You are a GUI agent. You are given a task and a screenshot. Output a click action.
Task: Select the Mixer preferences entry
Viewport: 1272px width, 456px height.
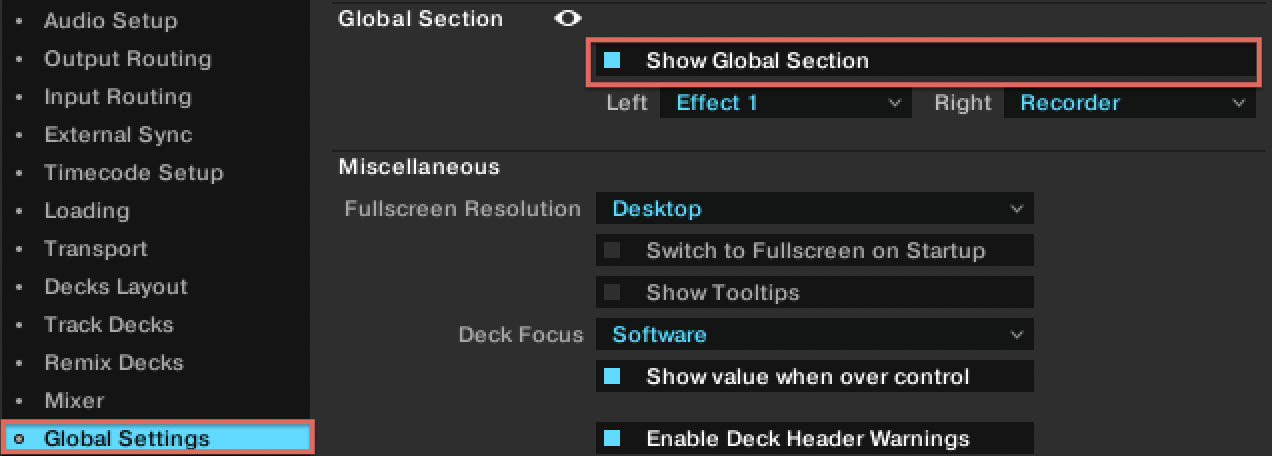(x=74, y=401)
